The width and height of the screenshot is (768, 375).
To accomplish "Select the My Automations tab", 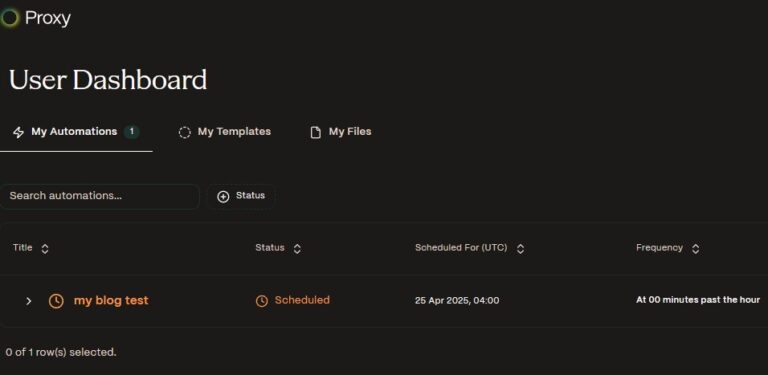I will [x=76, y=132].
